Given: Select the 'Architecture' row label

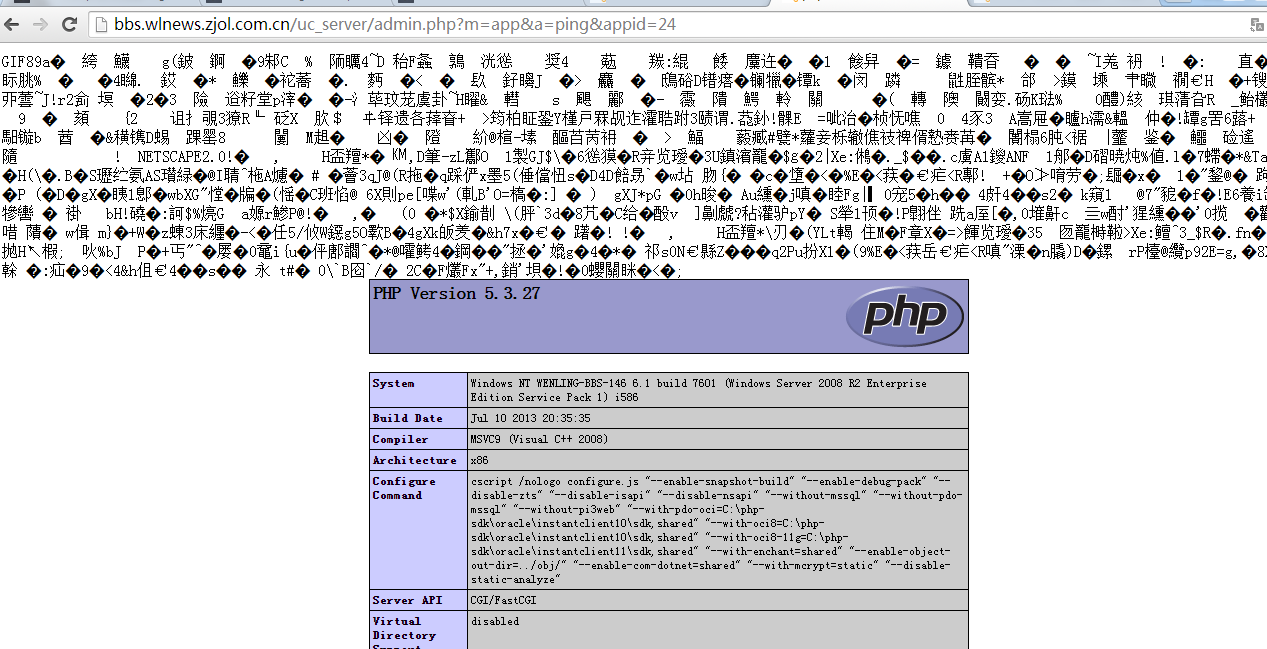Looking at the screenshot, I should point(418,460).
